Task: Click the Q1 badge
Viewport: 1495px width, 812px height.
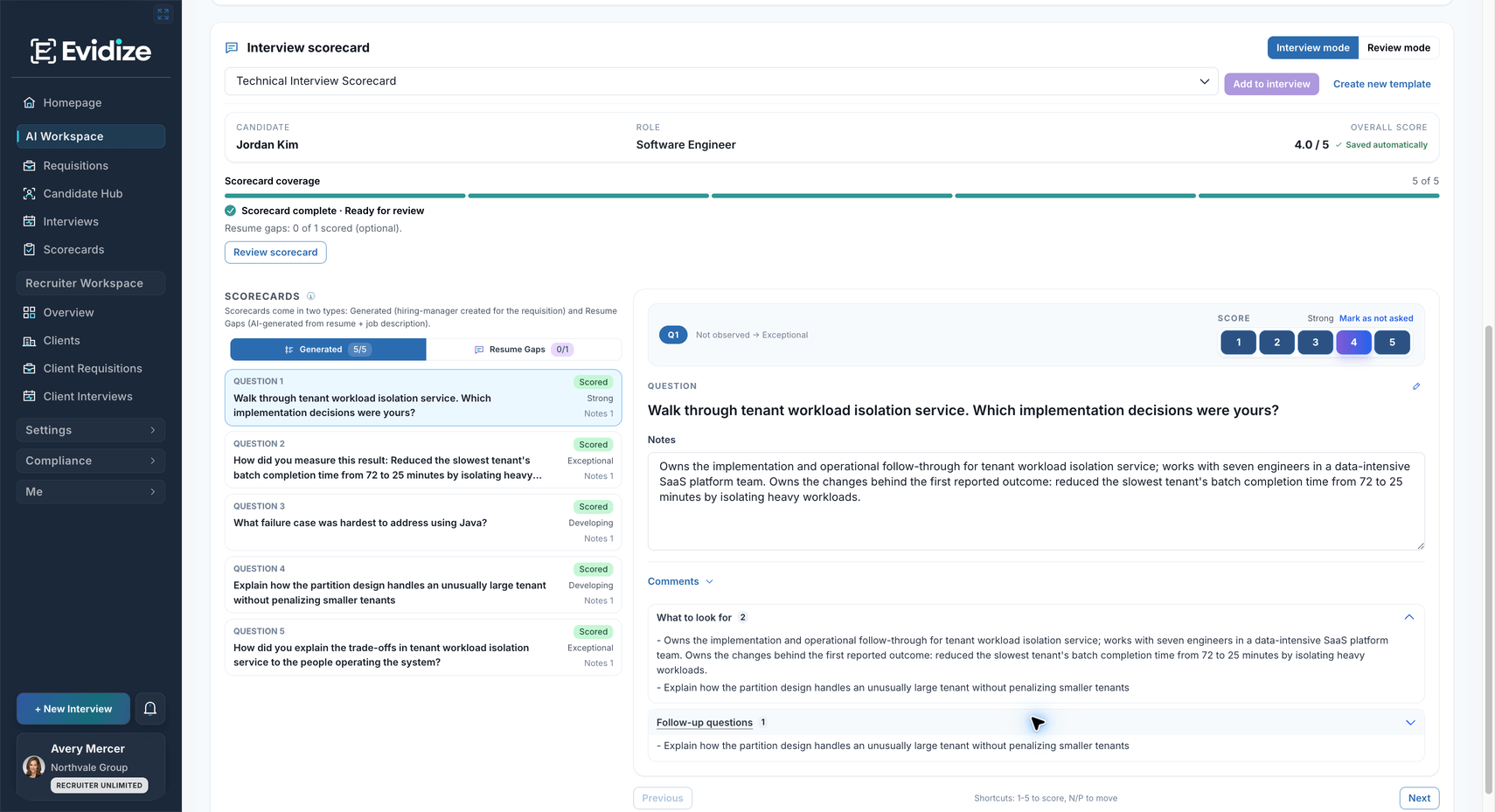Action: coord(673,335)
